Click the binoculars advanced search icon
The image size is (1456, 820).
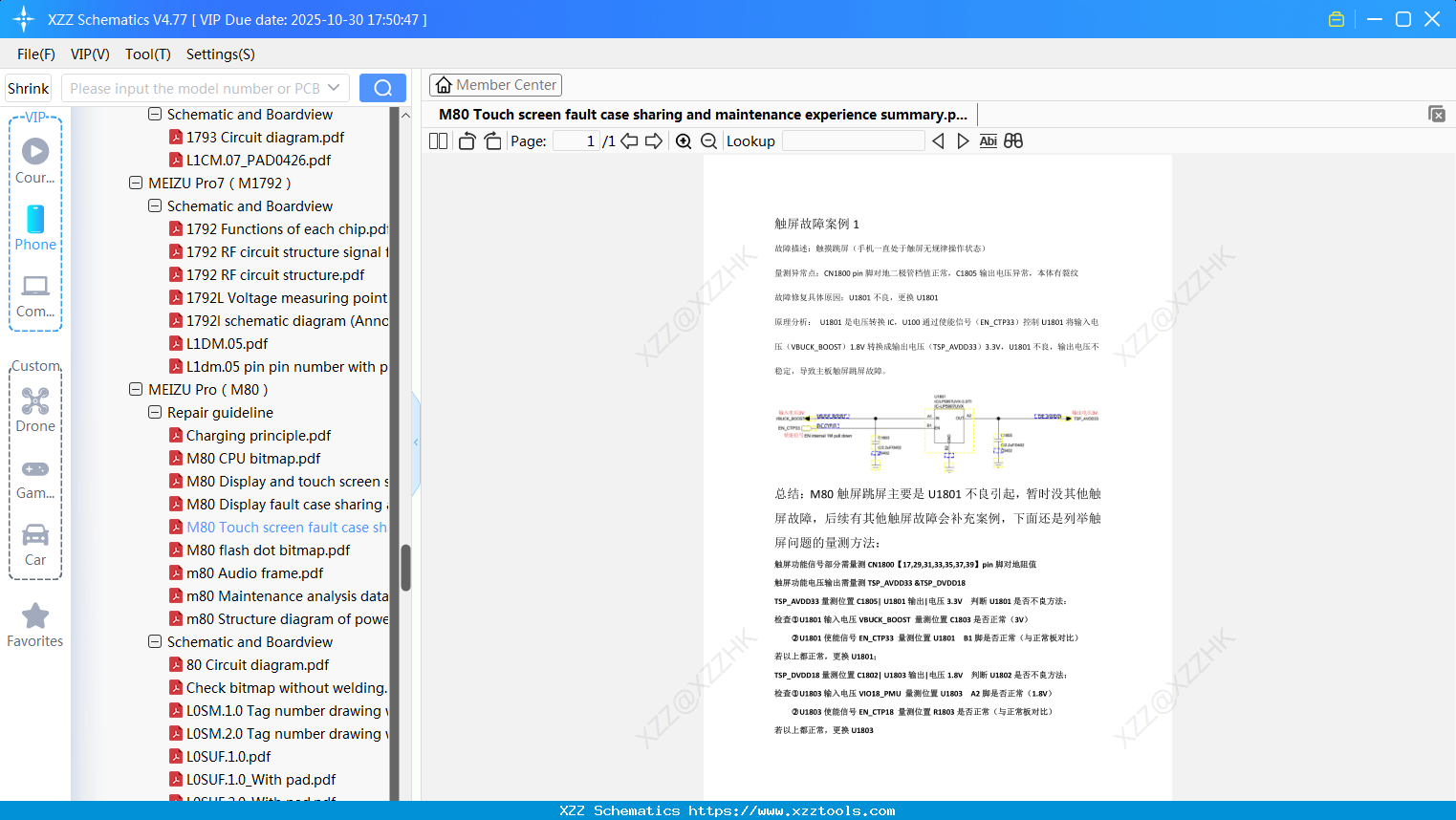pyautogui.click(x=1013, y=140)
